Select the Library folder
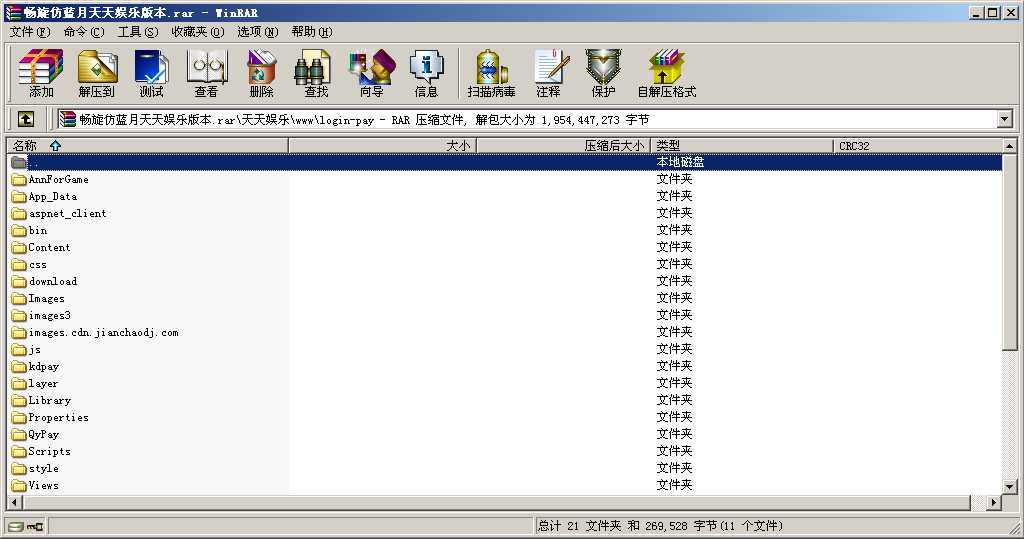The height and width of the screenshot is (539, 1024). [41, 400]
